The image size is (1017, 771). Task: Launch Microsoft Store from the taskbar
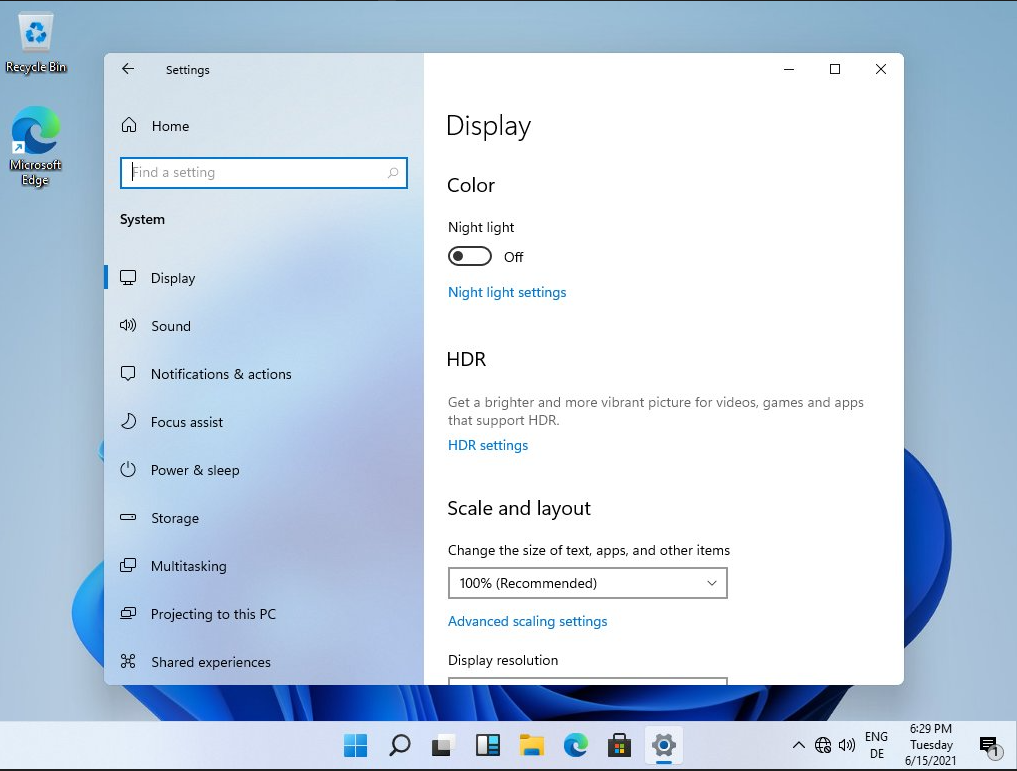[x=619, y=745]
